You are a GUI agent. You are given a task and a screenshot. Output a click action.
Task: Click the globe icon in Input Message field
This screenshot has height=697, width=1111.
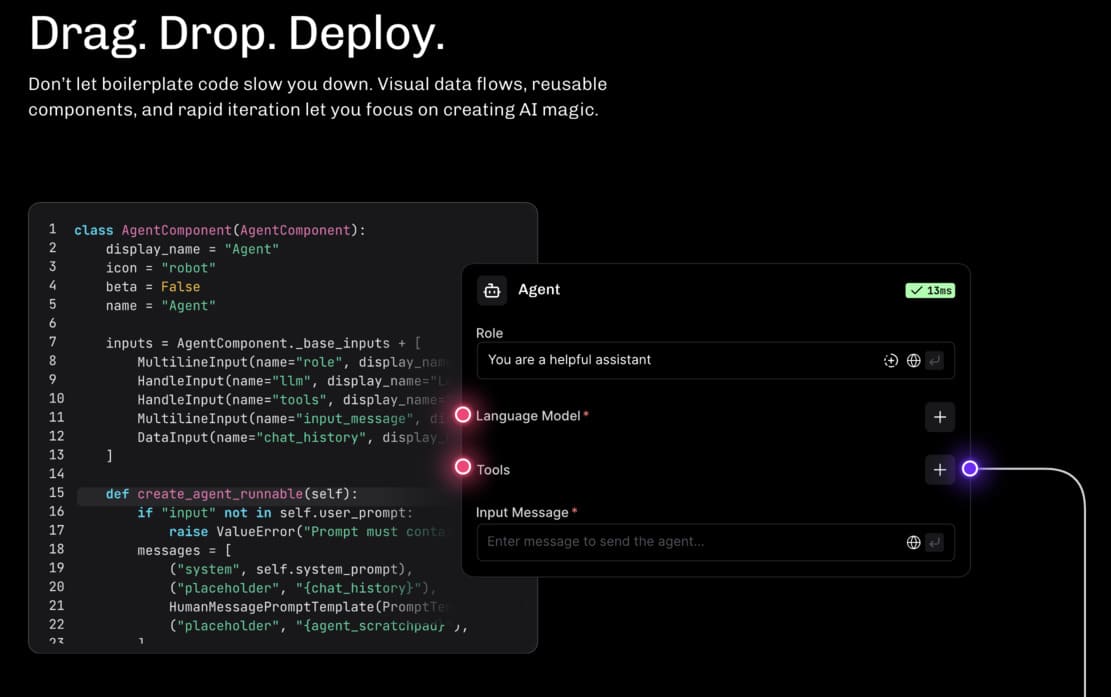tap(913, 543)
